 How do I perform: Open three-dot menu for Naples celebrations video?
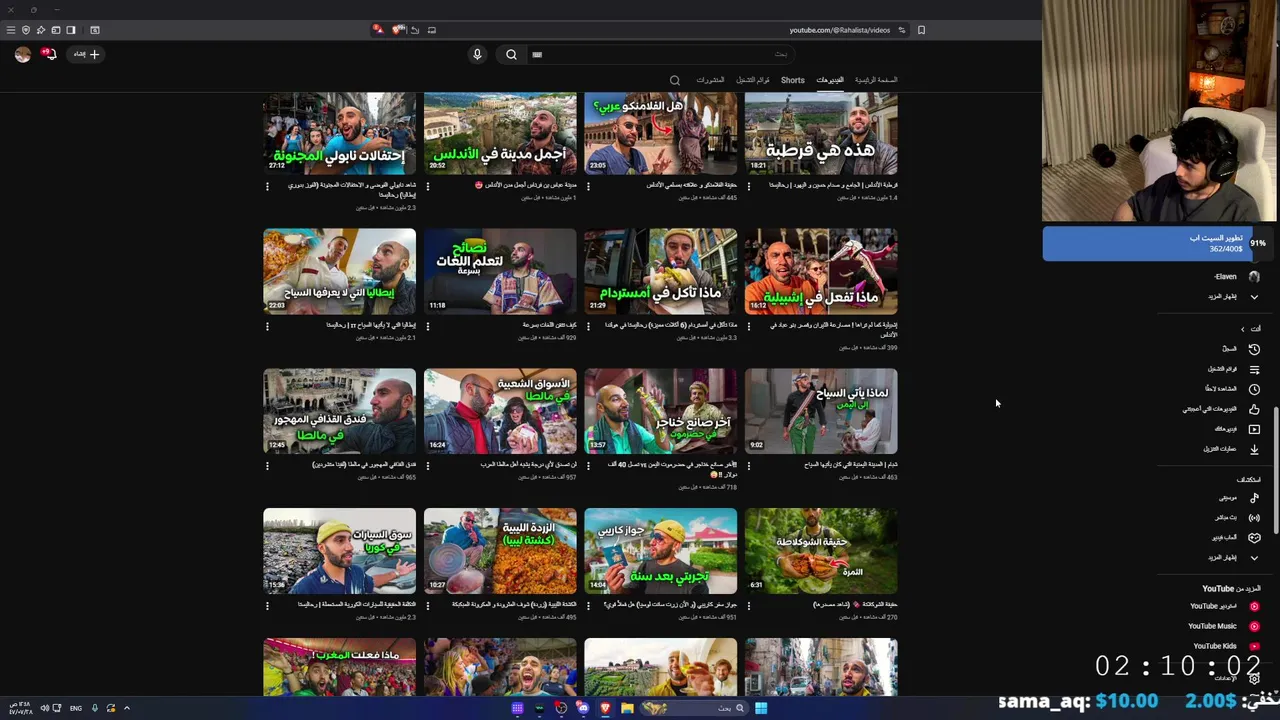tap(267, 186)
